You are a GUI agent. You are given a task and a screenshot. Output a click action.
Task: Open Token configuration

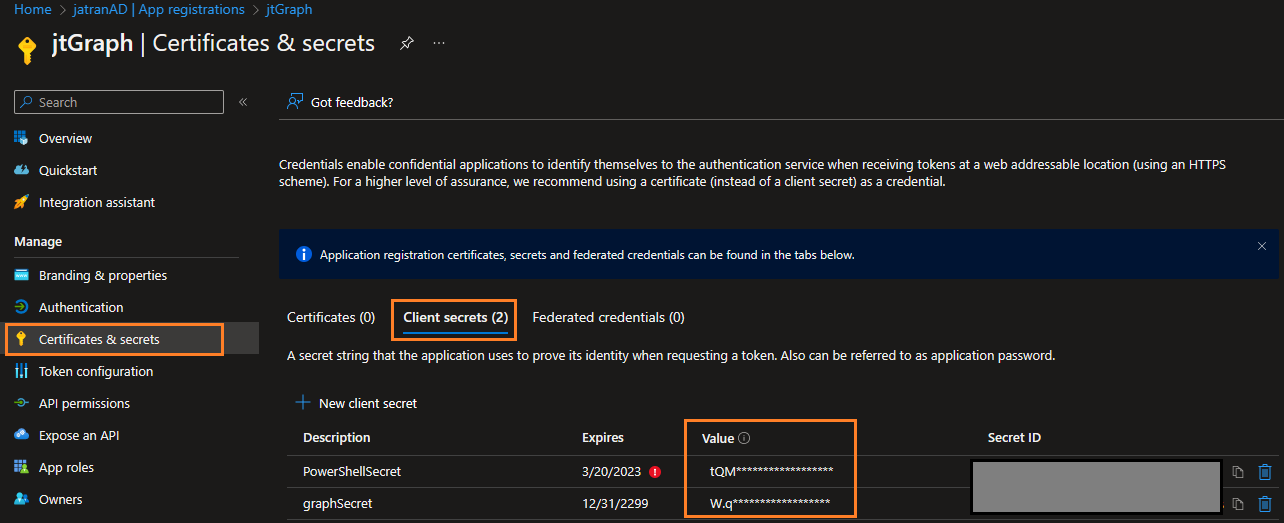(96, 371)
